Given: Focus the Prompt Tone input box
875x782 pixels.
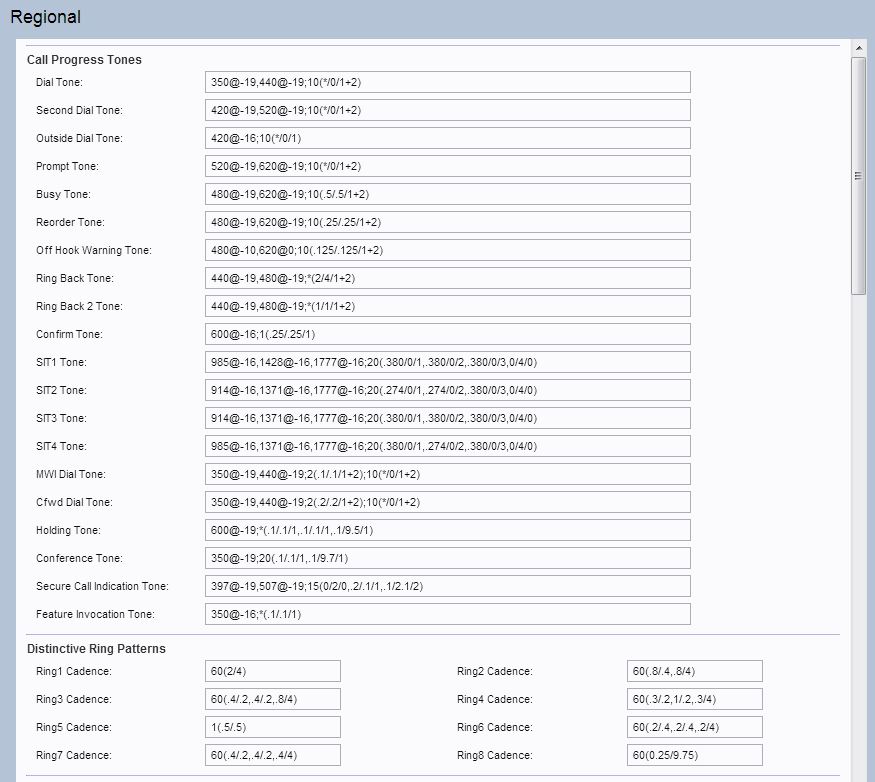Looking at the screenshot, I should pos(447,166).
